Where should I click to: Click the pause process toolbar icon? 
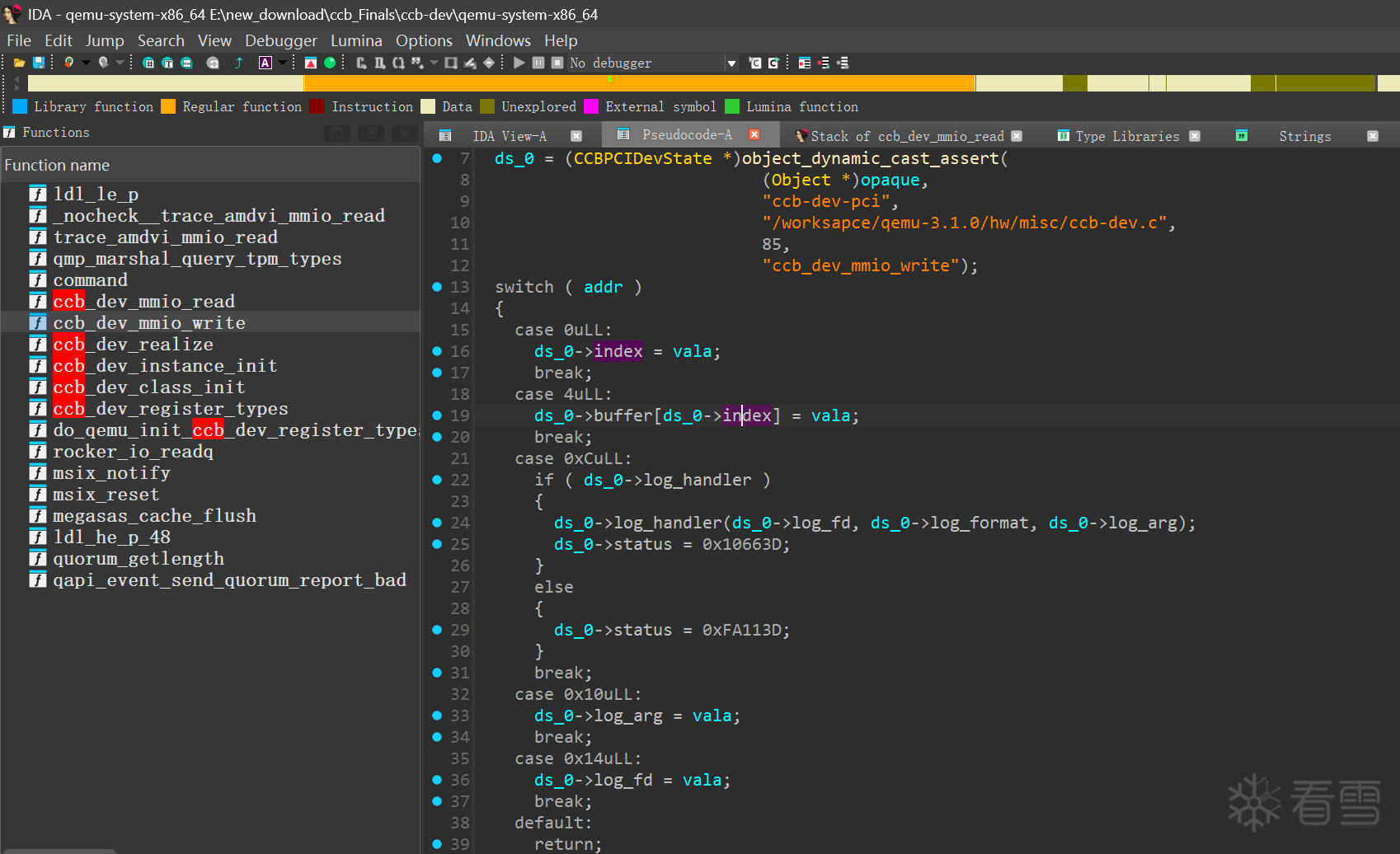(x=538, y=63)
